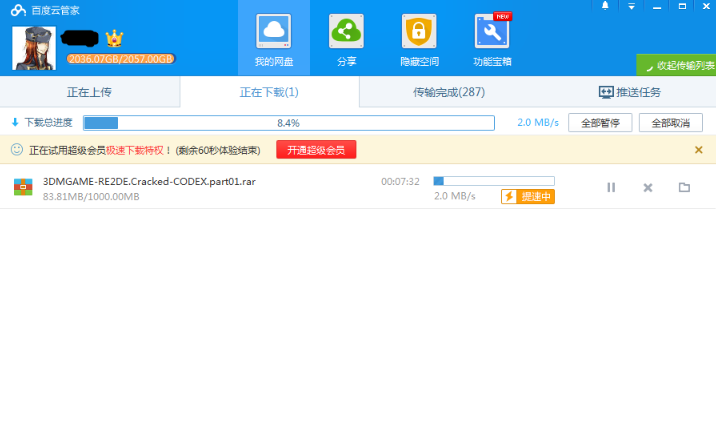Click the 推送任务 monitor icon
Viewport: 716px width, 446px height.
pyautogui.click(x=606, y=92)
